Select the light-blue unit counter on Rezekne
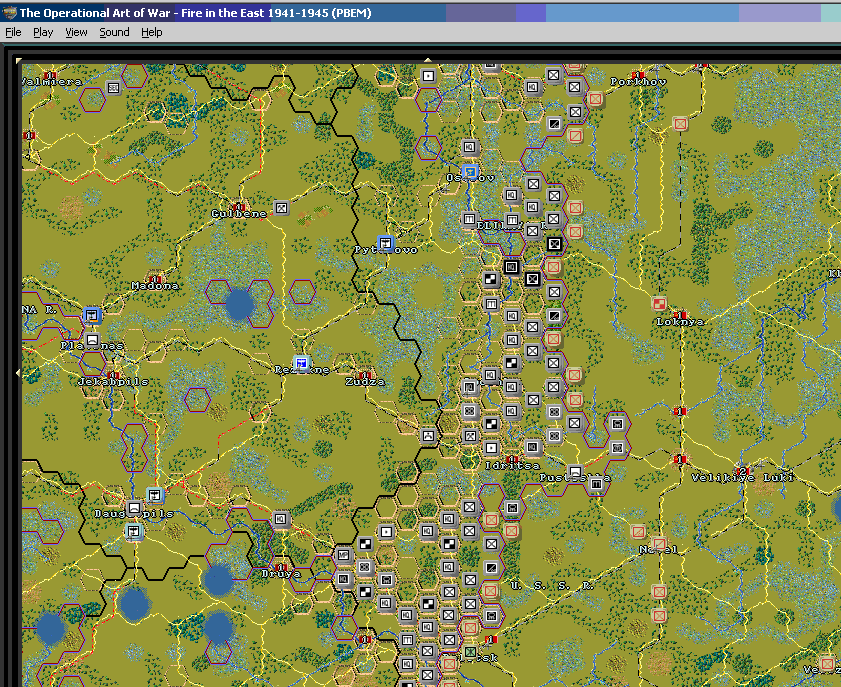Screen dimensions: 841x687 [x=302, y=363]
